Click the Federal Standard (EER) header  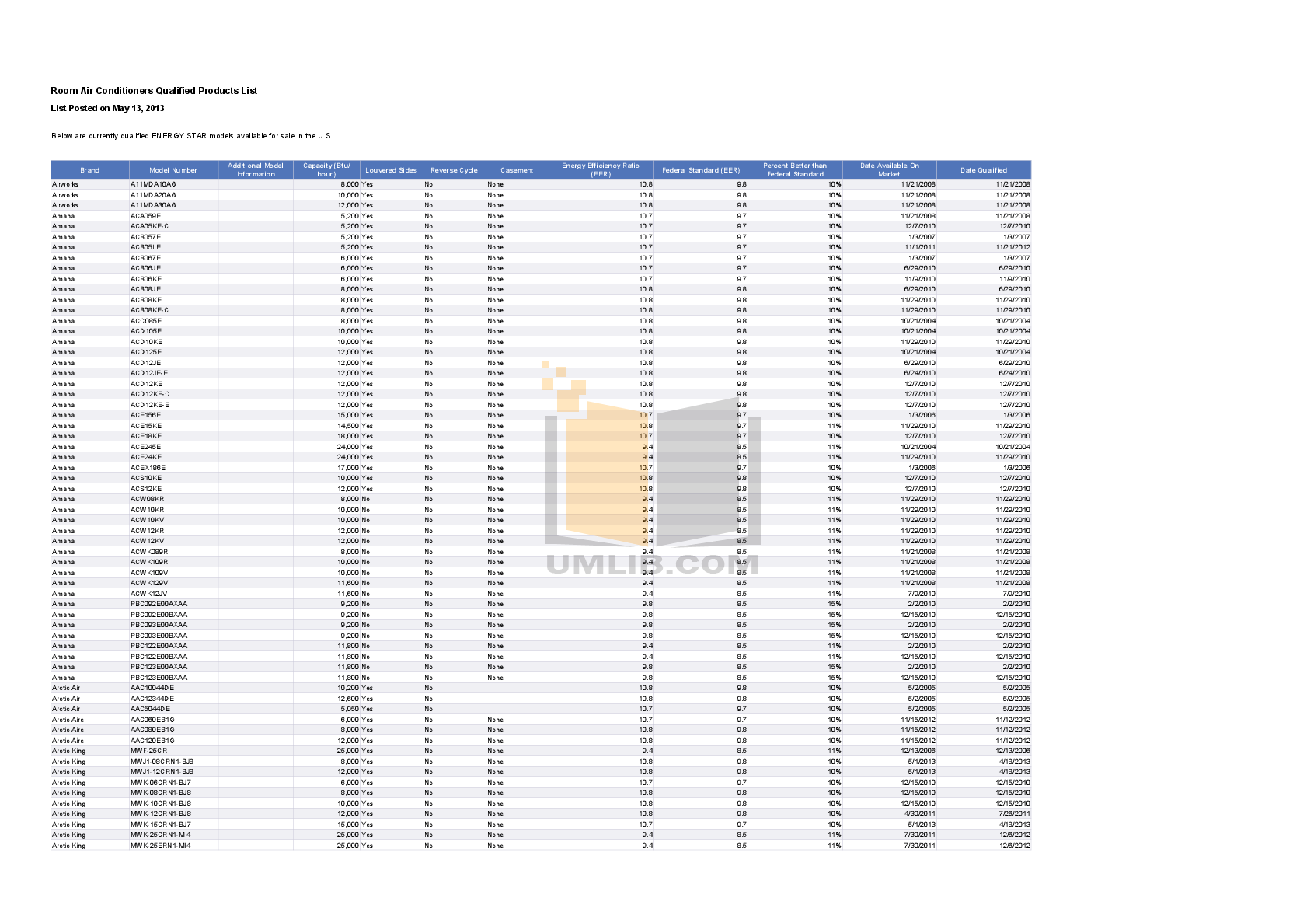(700, 170)
